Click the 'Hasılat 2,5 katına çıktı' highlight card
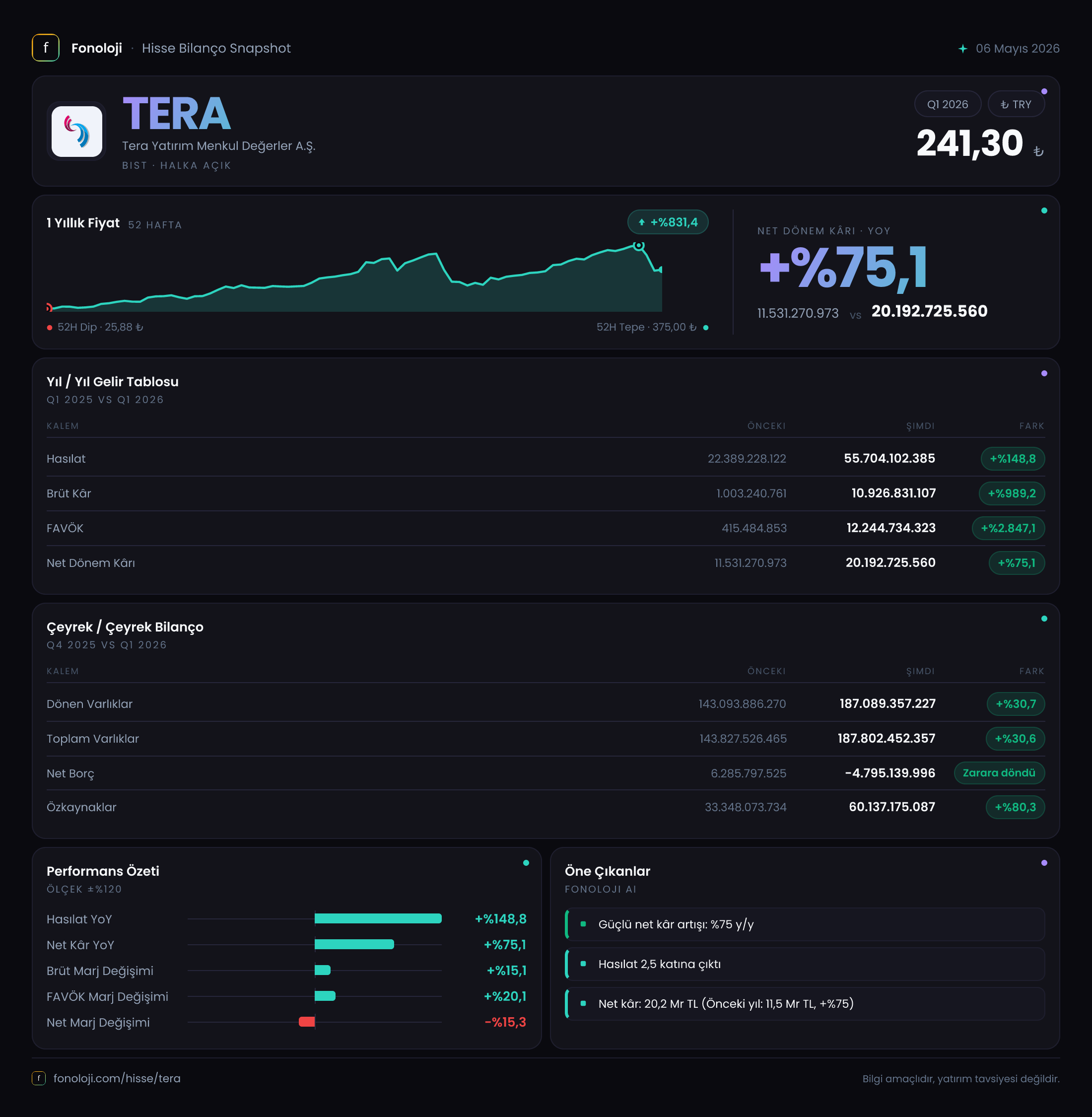The image size is (1092, 1117). [x=805, y=964]
